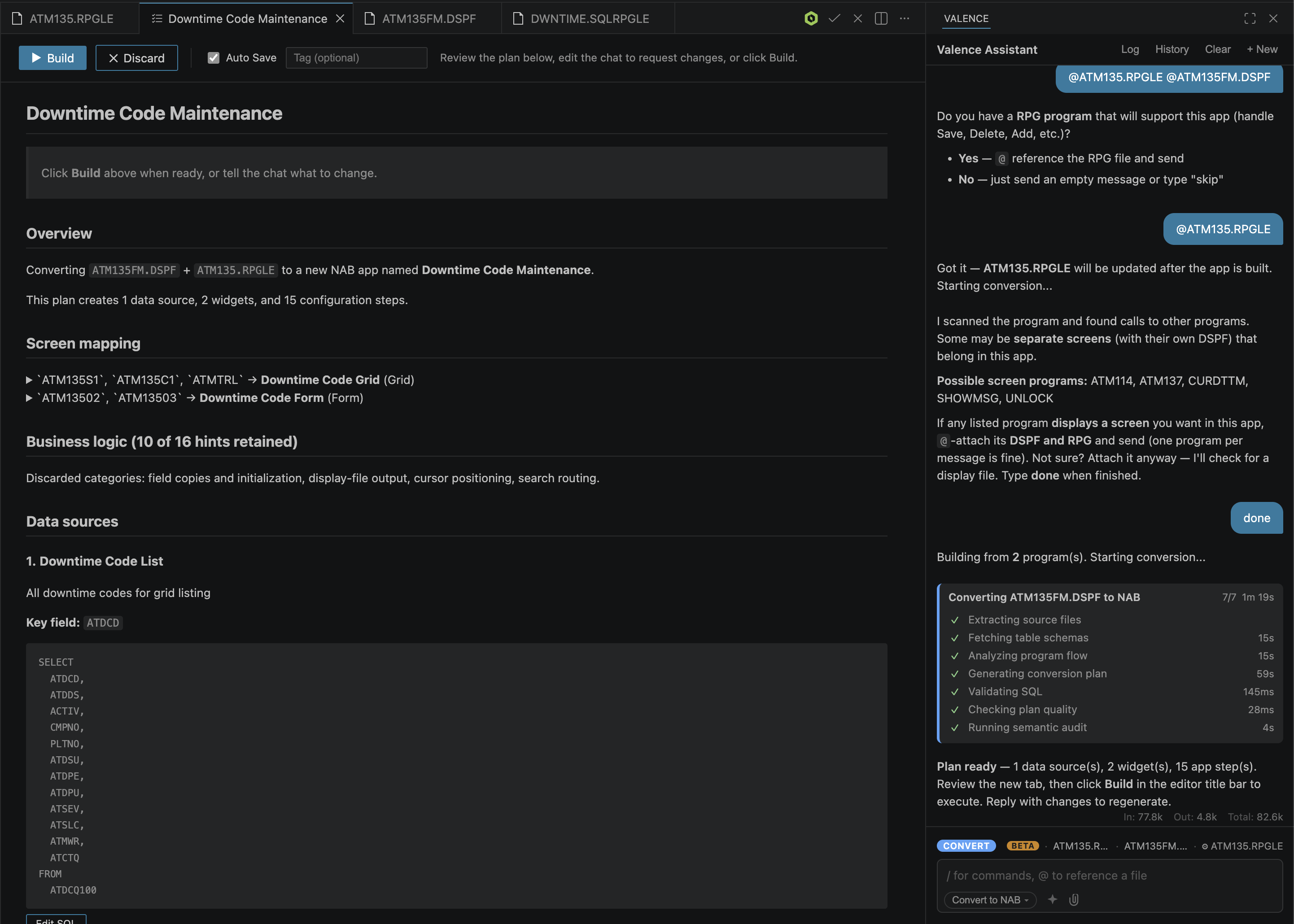Image resolution: width=1294 pixels, height=924 pixels.
Task: Click the ATDCQ100 table name in SQL
Action: 73,890
